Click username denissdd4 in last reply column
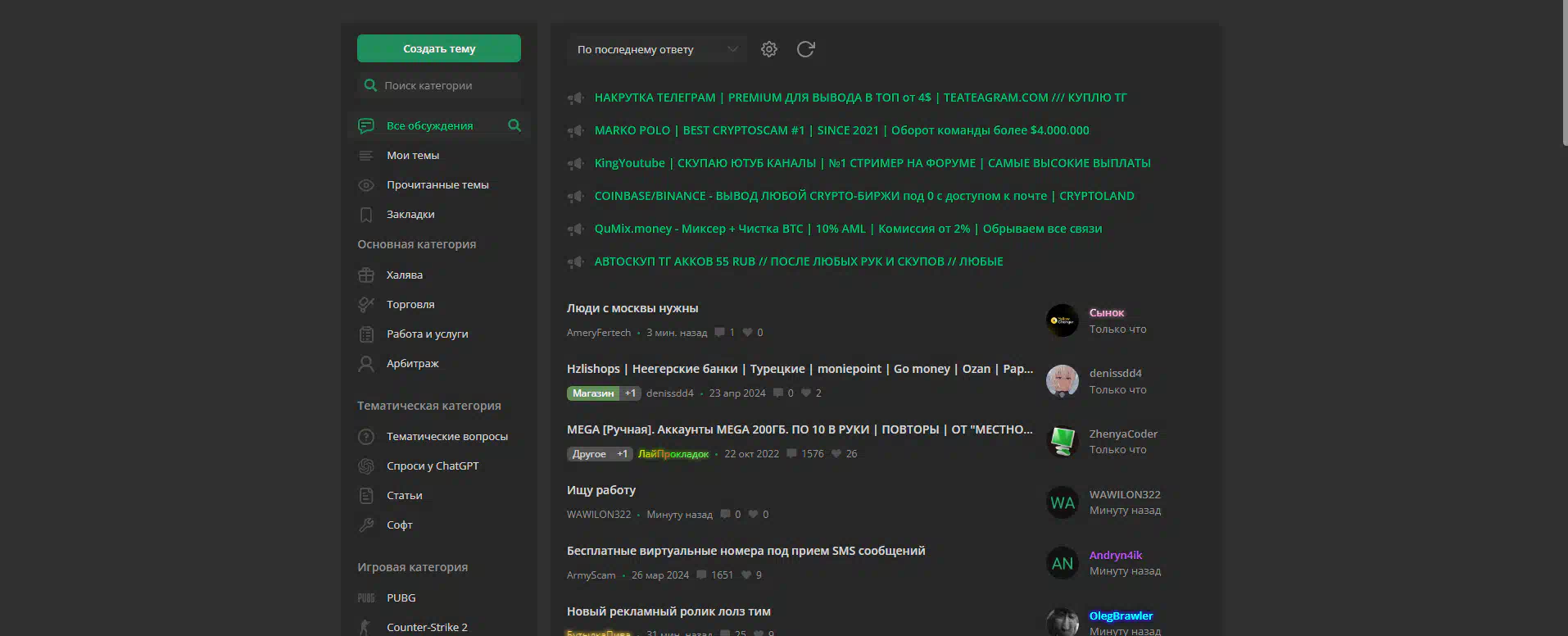 pos(1115,373)
